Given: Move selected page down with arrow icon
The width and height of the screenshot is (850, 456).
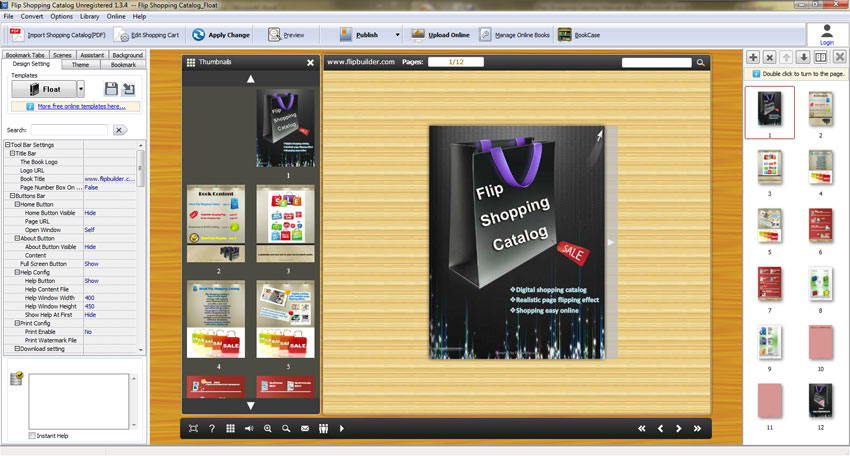Looking at the screenshot, I should pyautogui.click(x=804, y=57).
